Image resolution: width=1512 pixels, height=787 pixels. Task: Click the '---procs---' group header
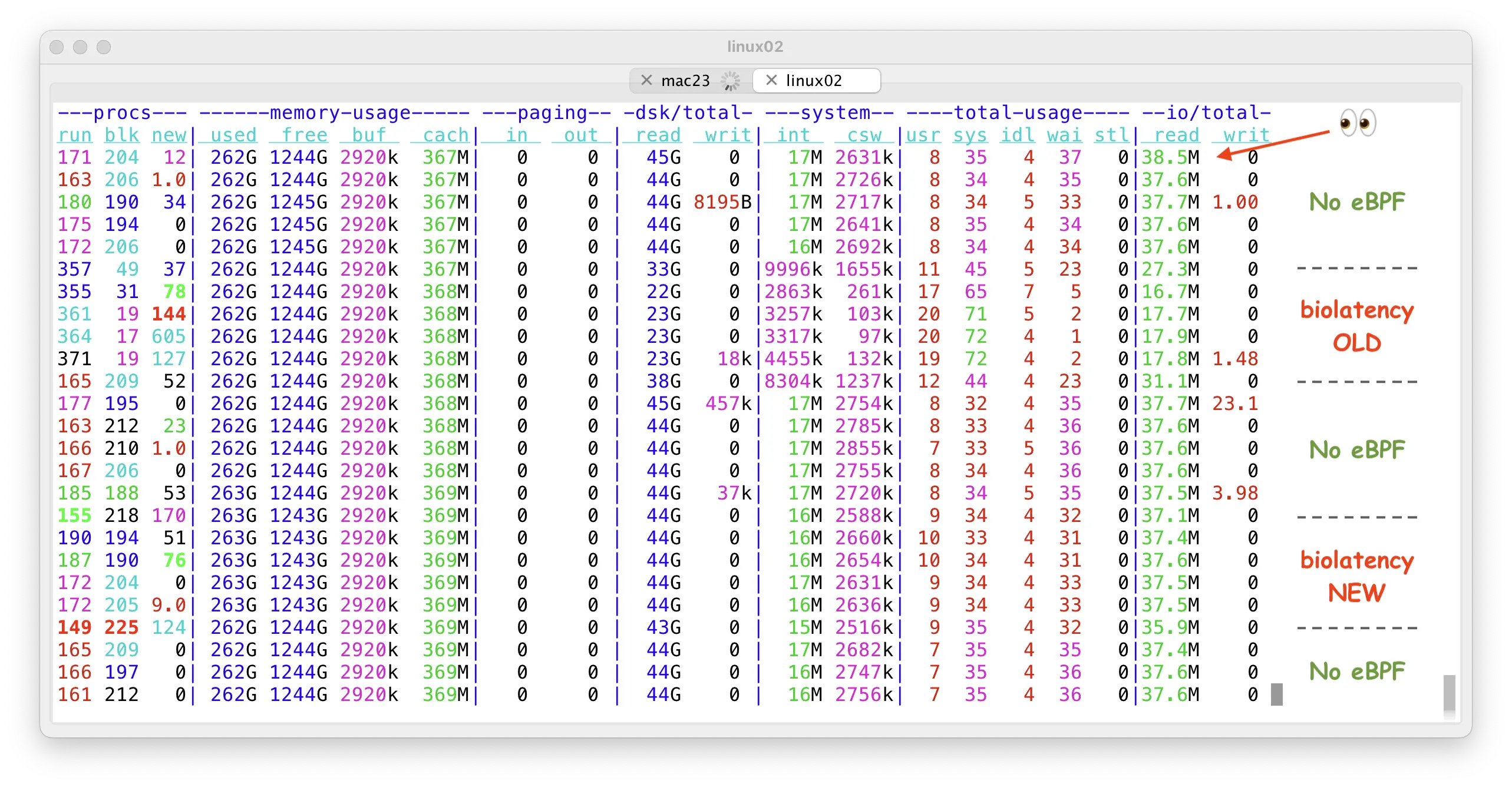122,113
